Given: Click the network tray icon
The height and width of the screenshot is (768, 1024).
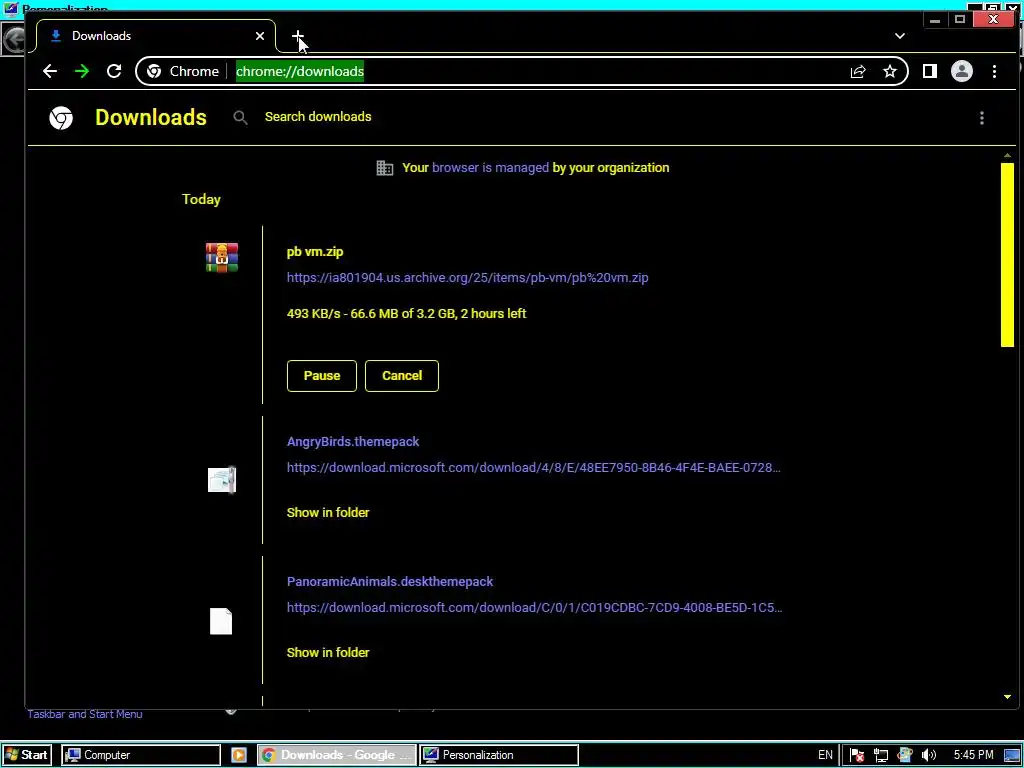Looking at the screenshot, I should 881,756.
